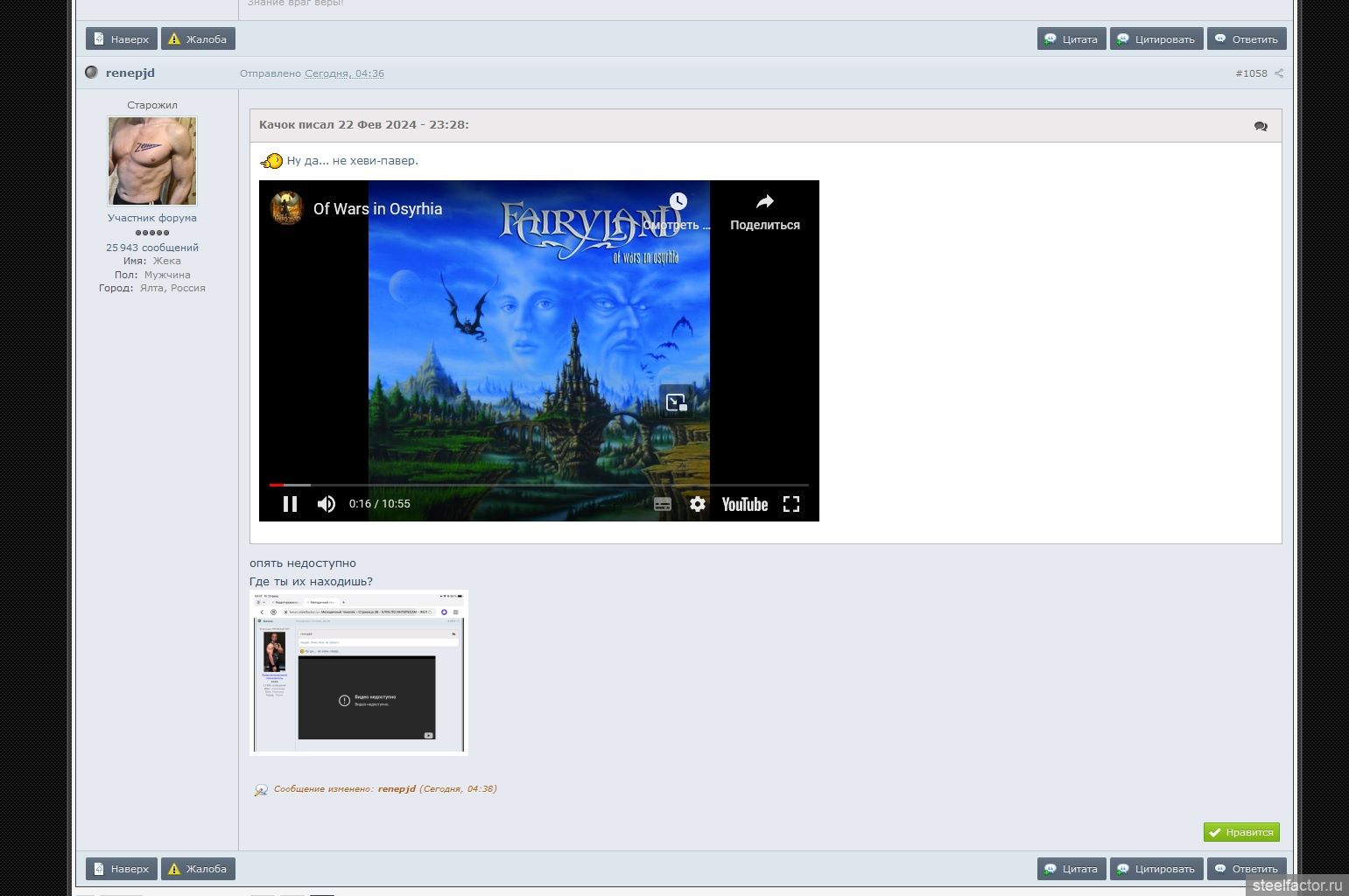Open YouTube player settings gear
Image resolution: width=1349 pixels, height=896 pixels.
pos(698,504)
